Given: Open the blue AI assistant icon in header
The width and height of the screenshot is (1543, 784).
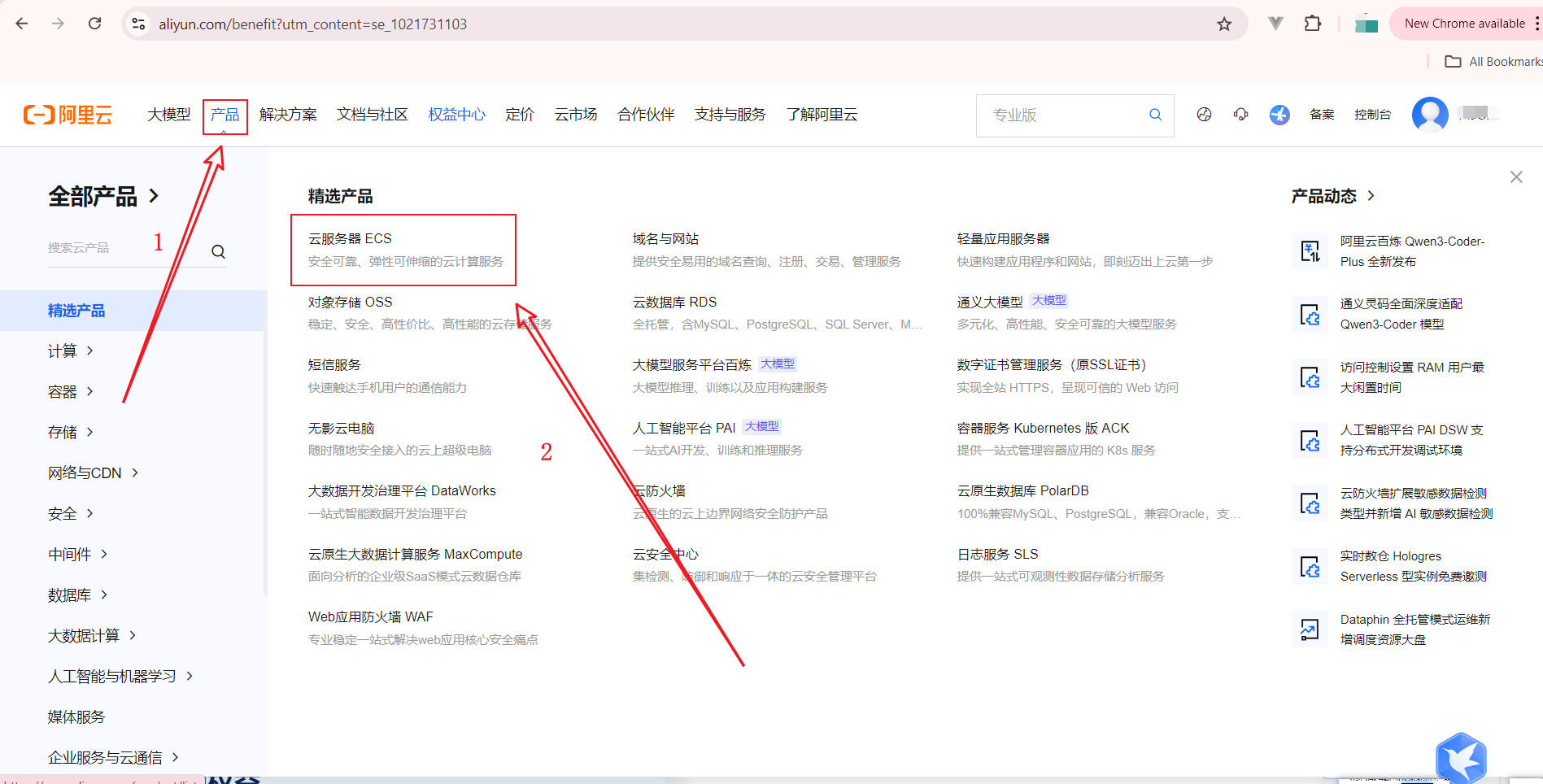Looking at the screenshot, I should 1279,115.
